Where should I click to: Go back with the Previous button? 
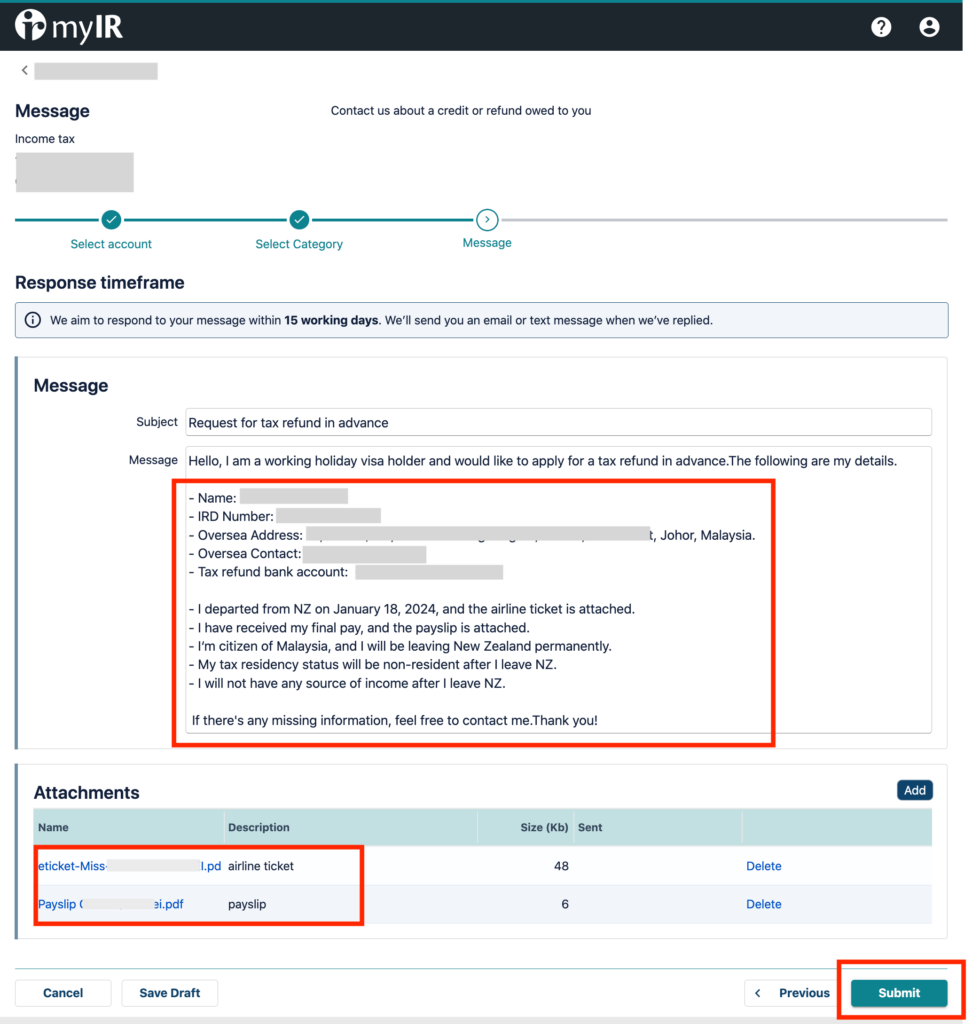point(793,993)
